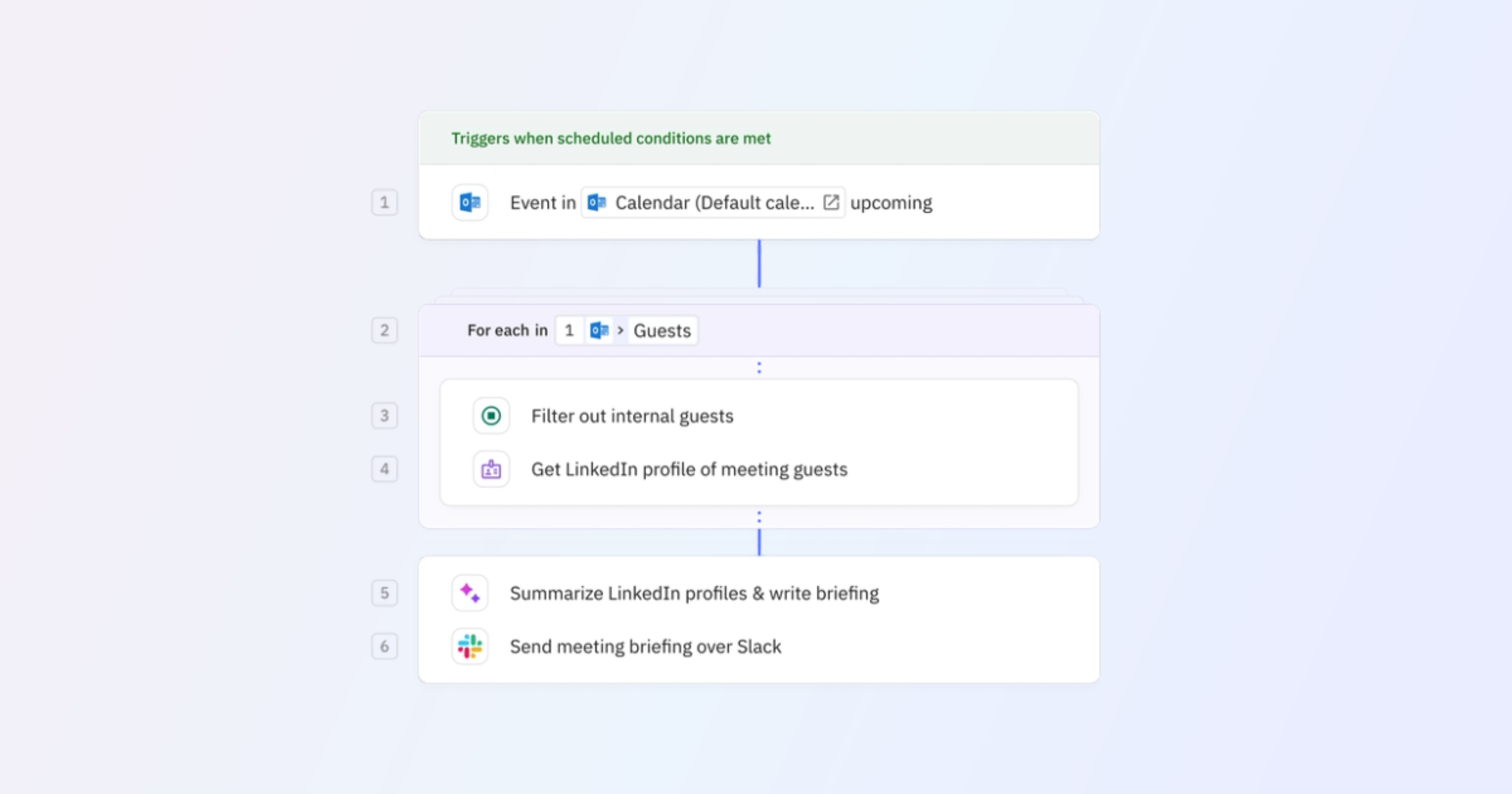Click the external link icon beside Calendar selector
Image resolution: width=1512 pixels, height=794 pixels.
tap(832, 202)
